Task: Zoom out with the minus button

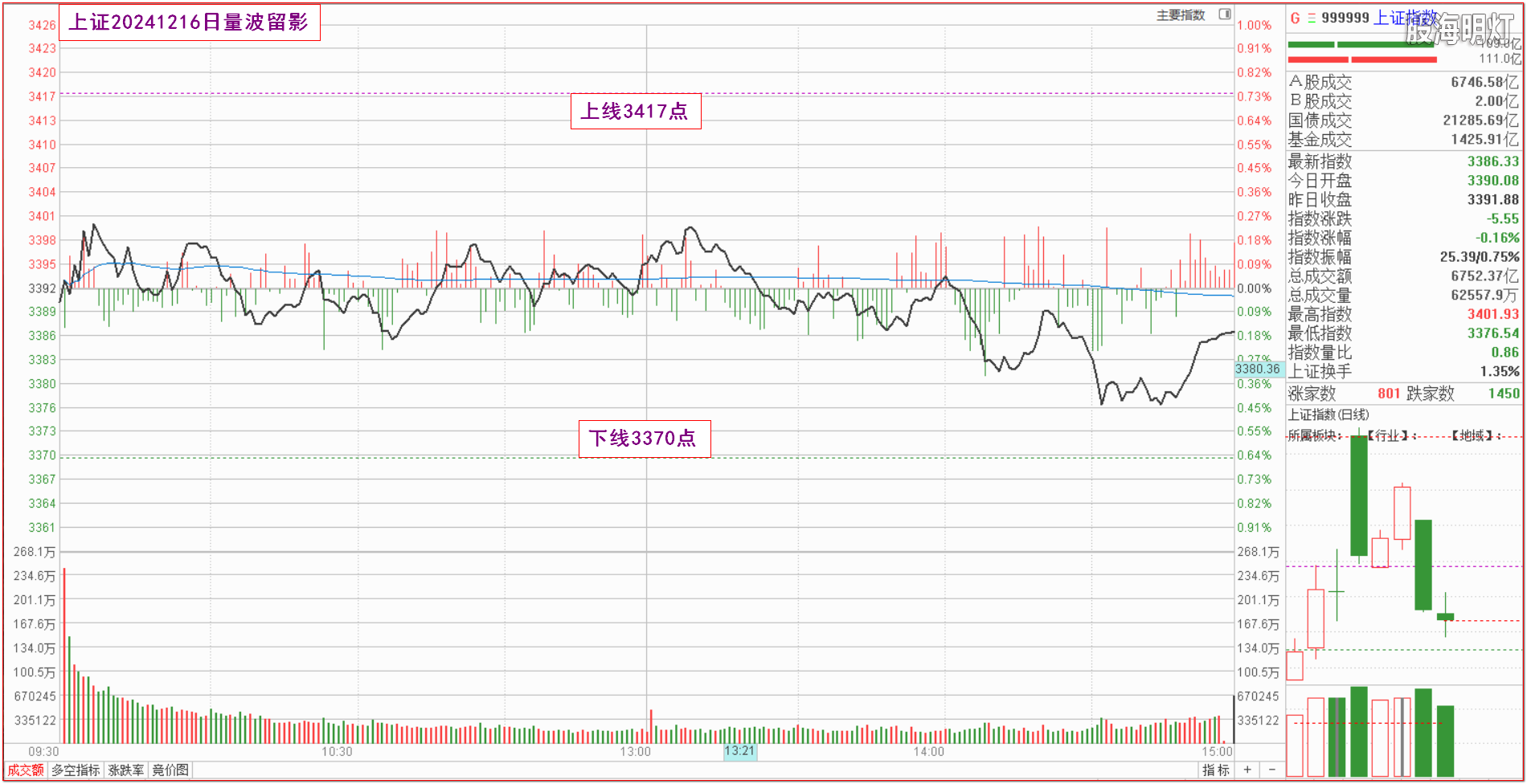Action: click(1271, 770)
